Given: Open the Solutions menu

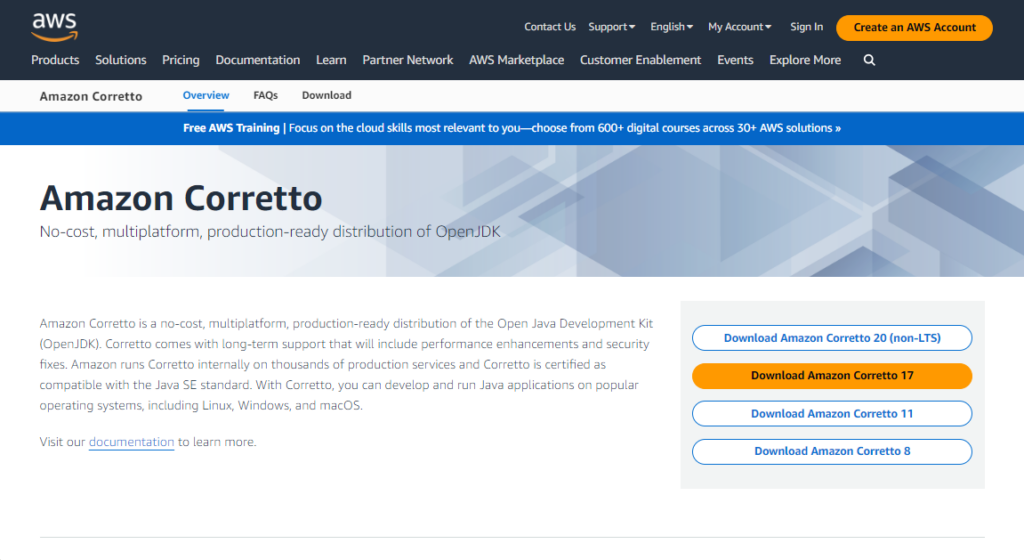Looking at the screenshot, I should 121,60.
